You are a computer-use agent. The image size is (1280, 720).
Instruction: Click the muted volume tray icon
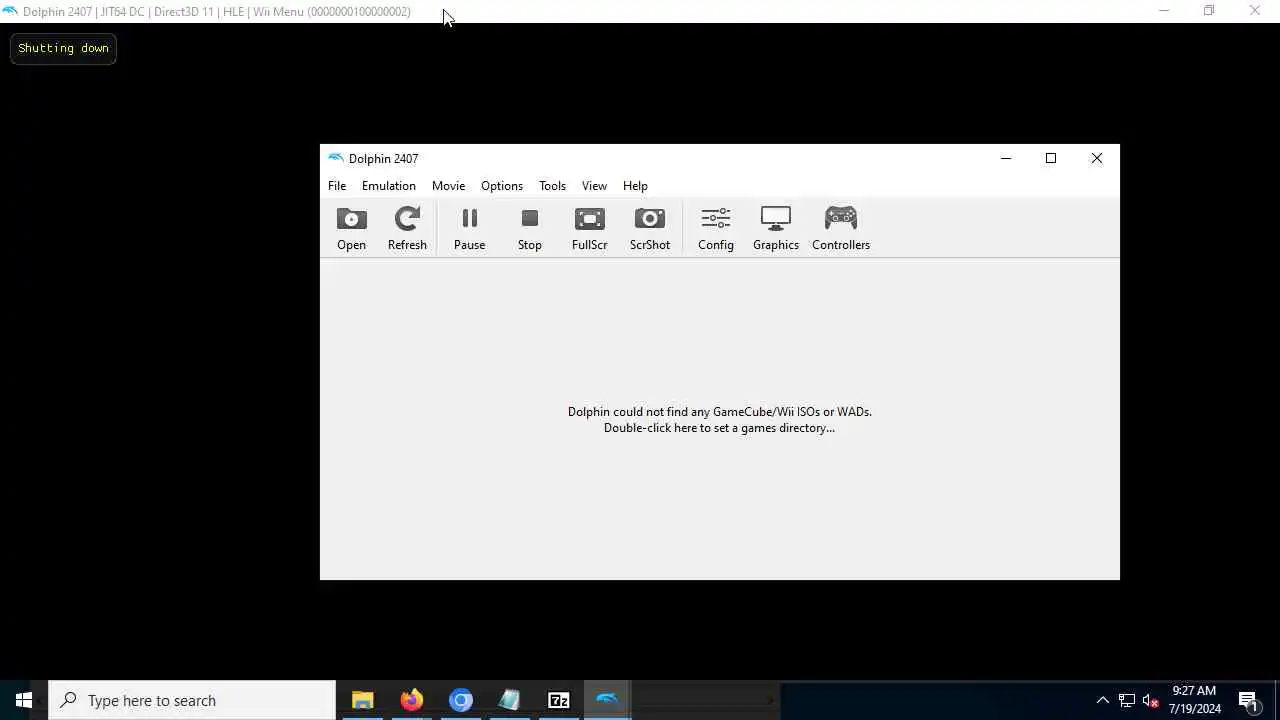pyautogui.click(x=1151, y=700)
